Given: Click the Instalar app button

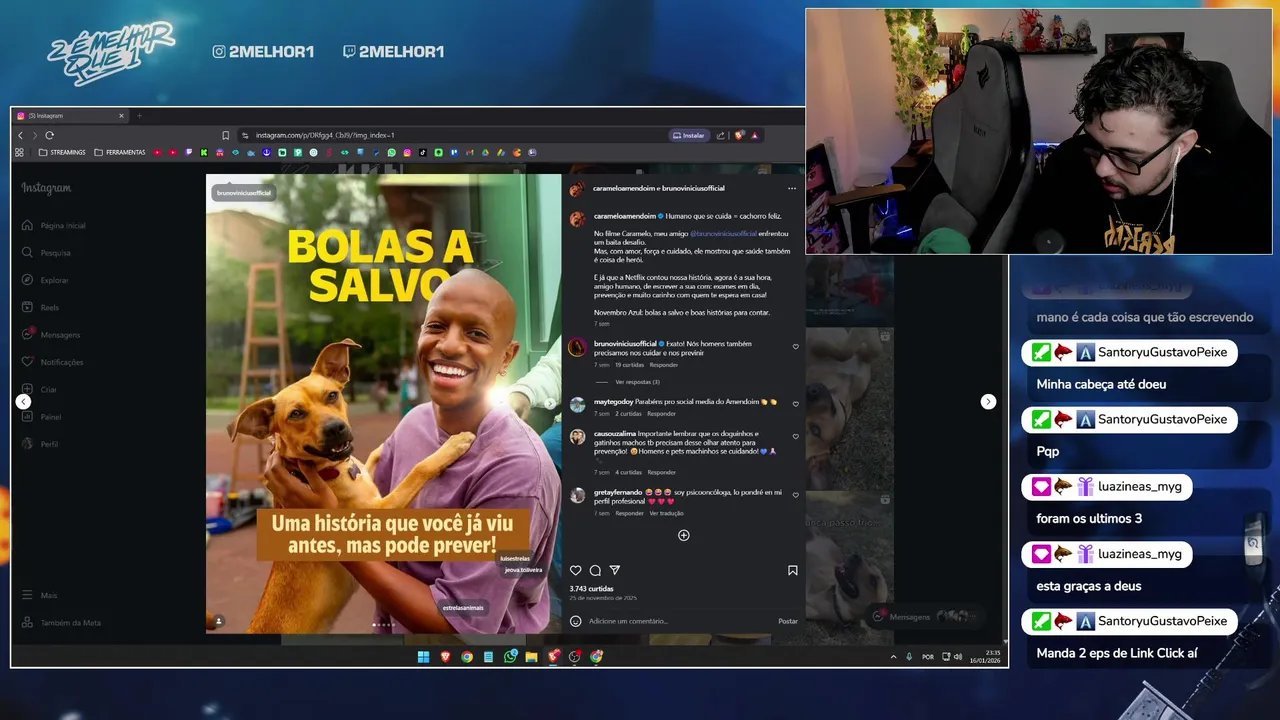Looking at the screenshot, I should click(689, 135).
